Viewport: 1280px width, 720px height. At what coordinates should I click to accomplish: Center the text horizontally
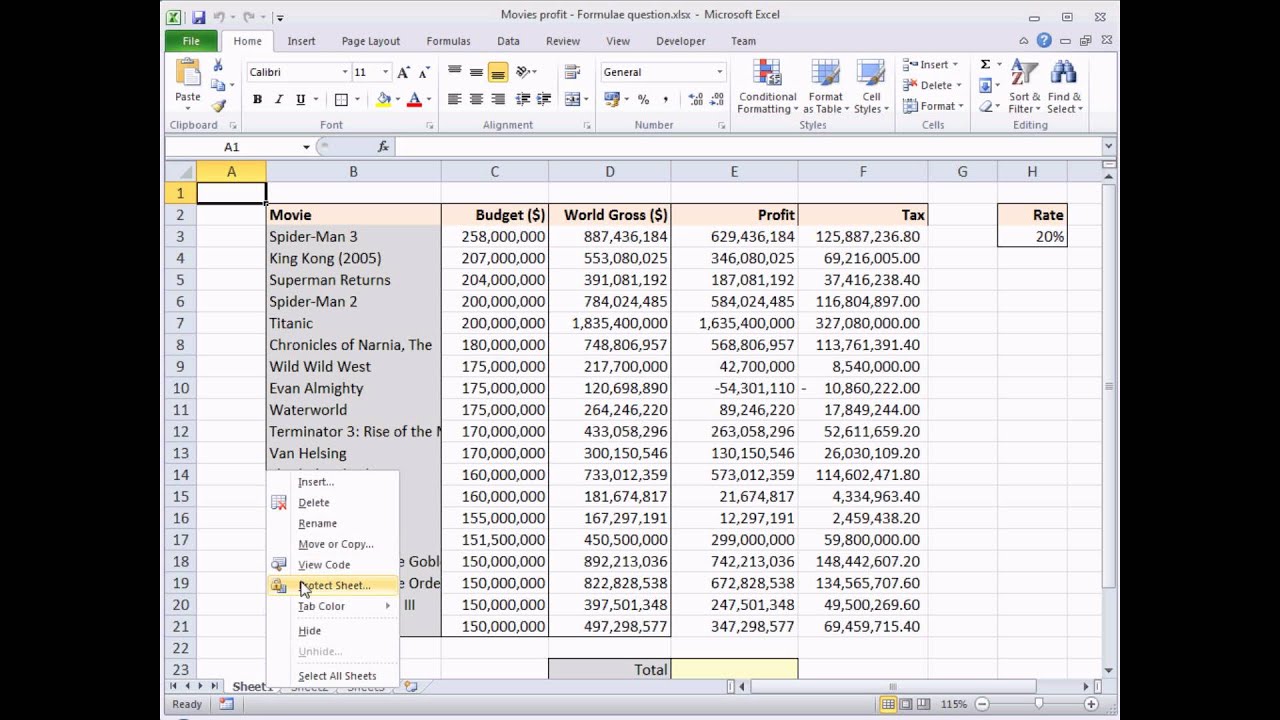pos(476,99)
